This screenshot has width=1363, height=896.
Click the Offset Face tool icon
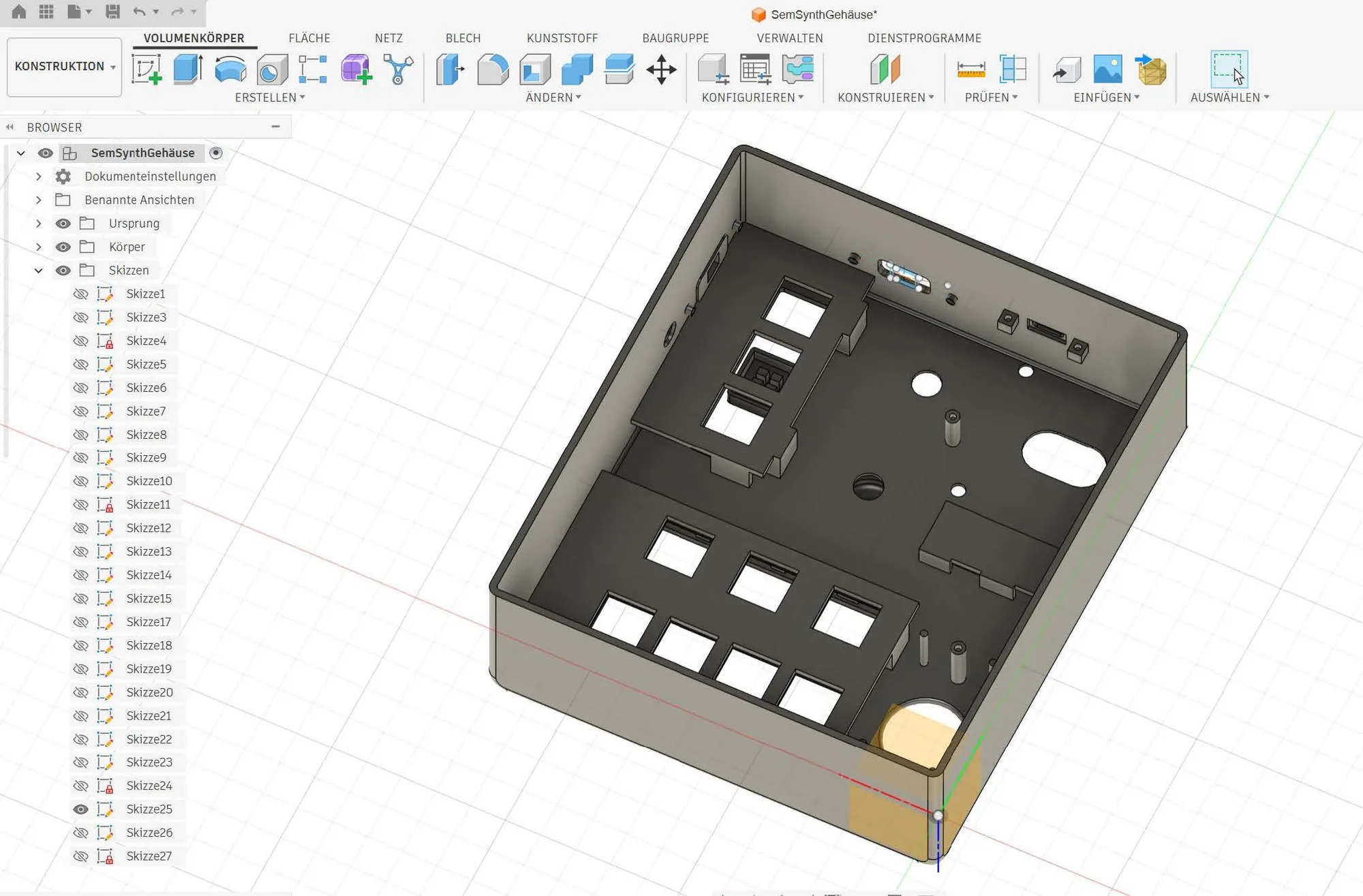pos(619,69)
